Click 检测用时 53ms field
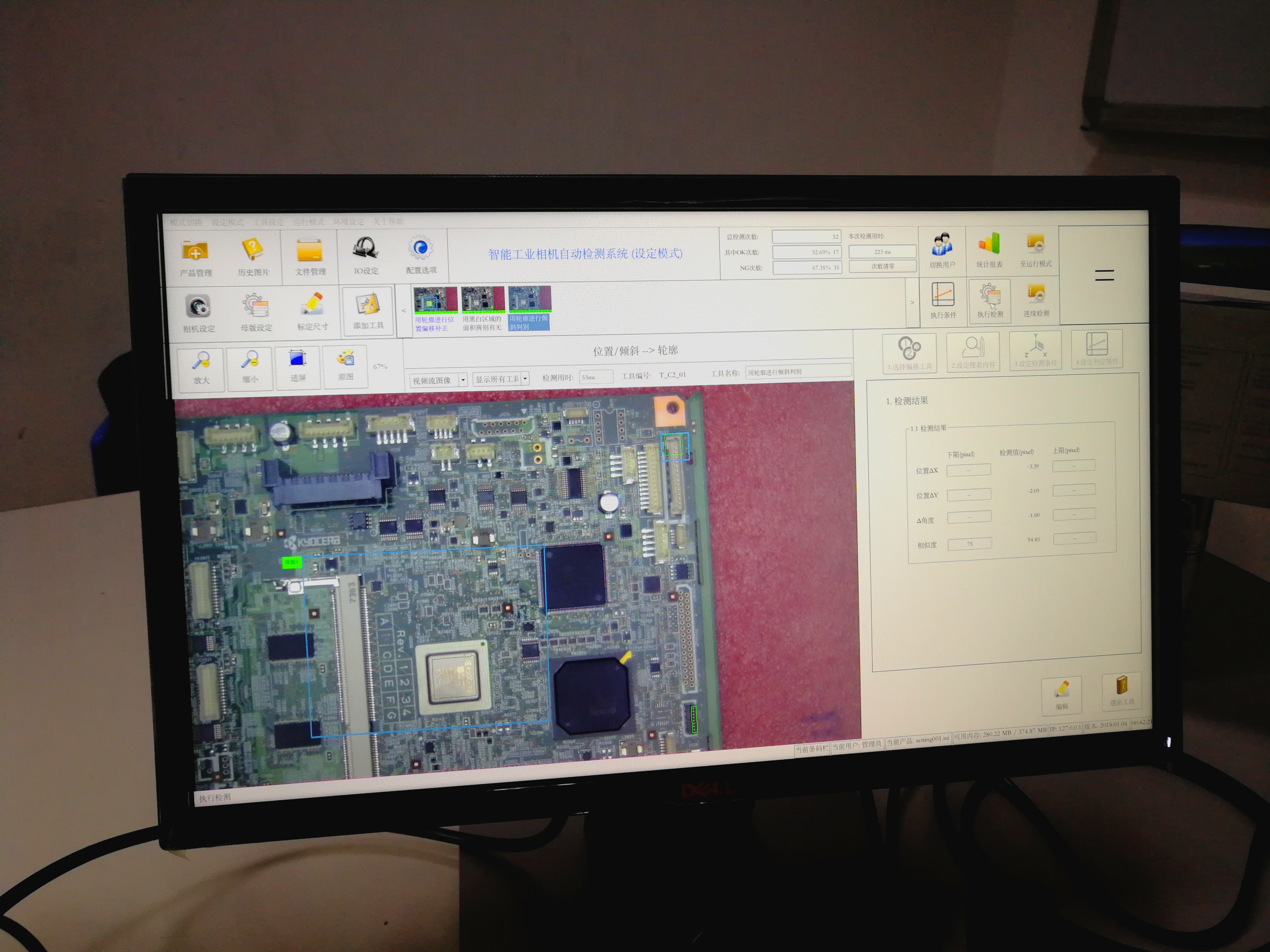The height and width of the screenshot is (952, 1270). pyautogui.click(x=596, y=377)
